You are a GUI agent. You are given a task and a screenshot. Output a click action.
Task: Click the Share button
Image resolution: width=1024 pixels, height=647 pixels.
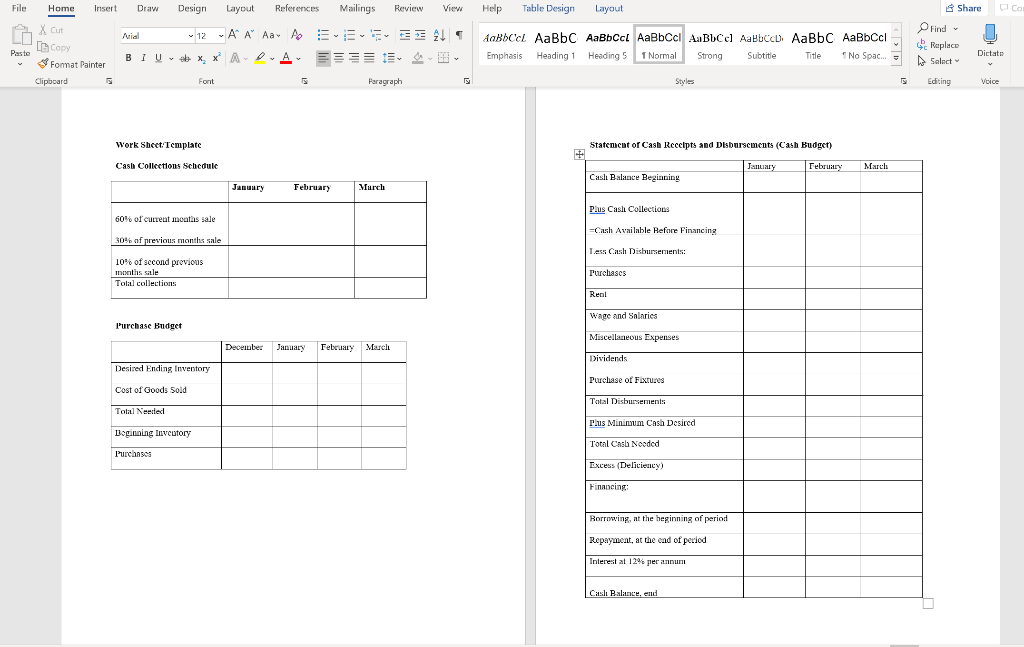tap(963, 8)
